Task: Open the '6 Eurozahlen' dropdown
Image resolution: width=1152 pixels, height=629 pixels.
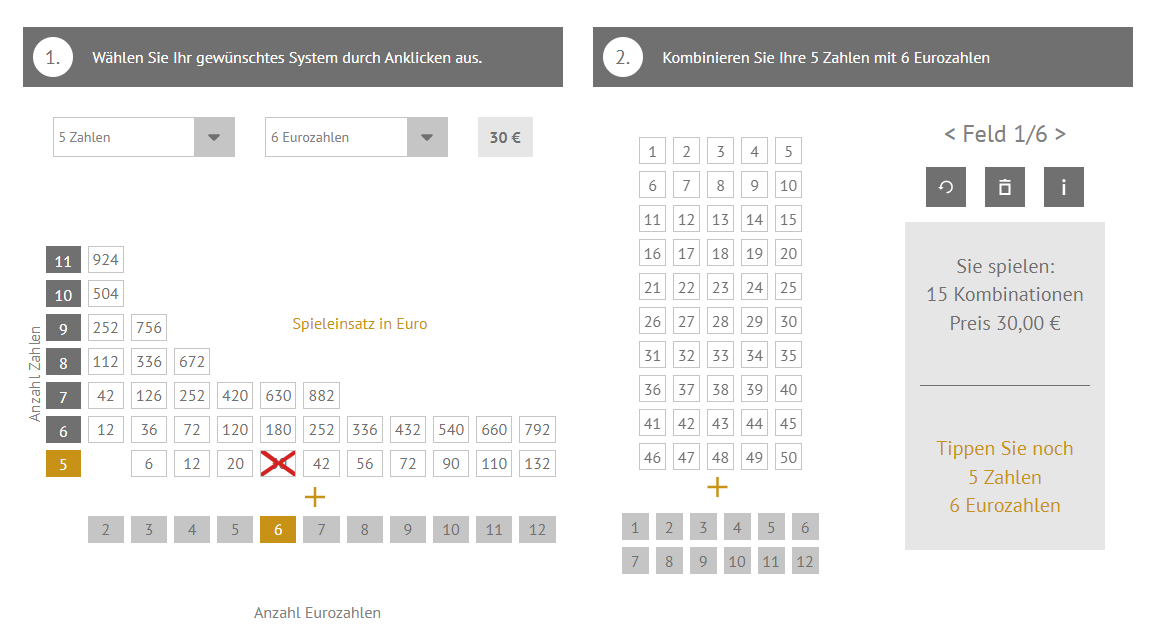Action: tap(356, 137)
